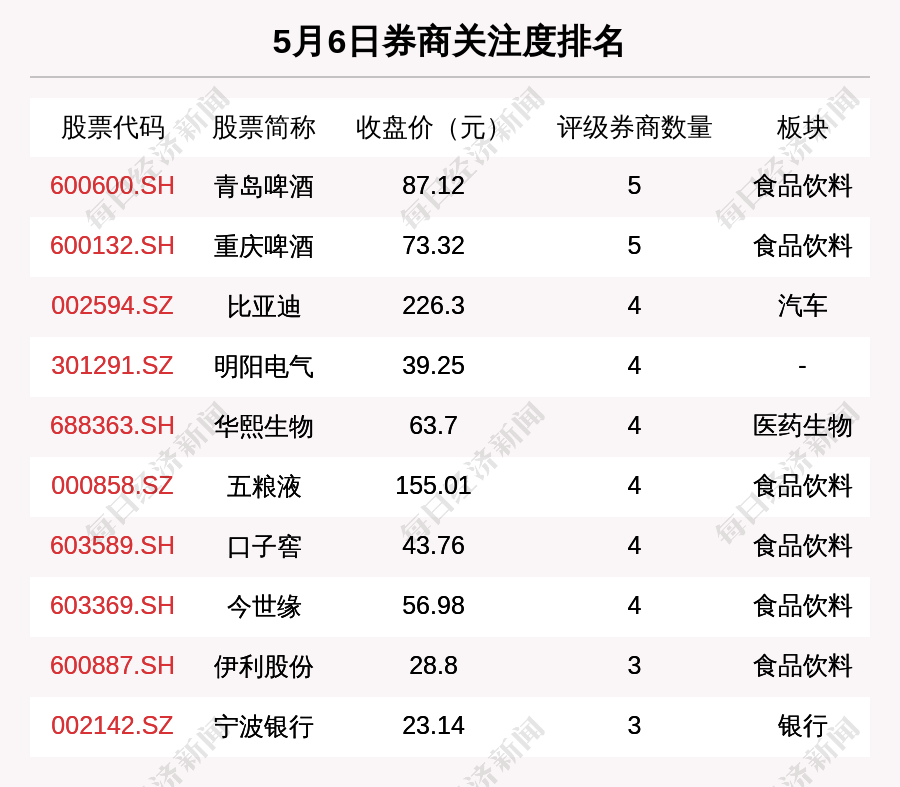Click closing price 43.76
The image size is (900, 787).
click(x=433, y=545)
